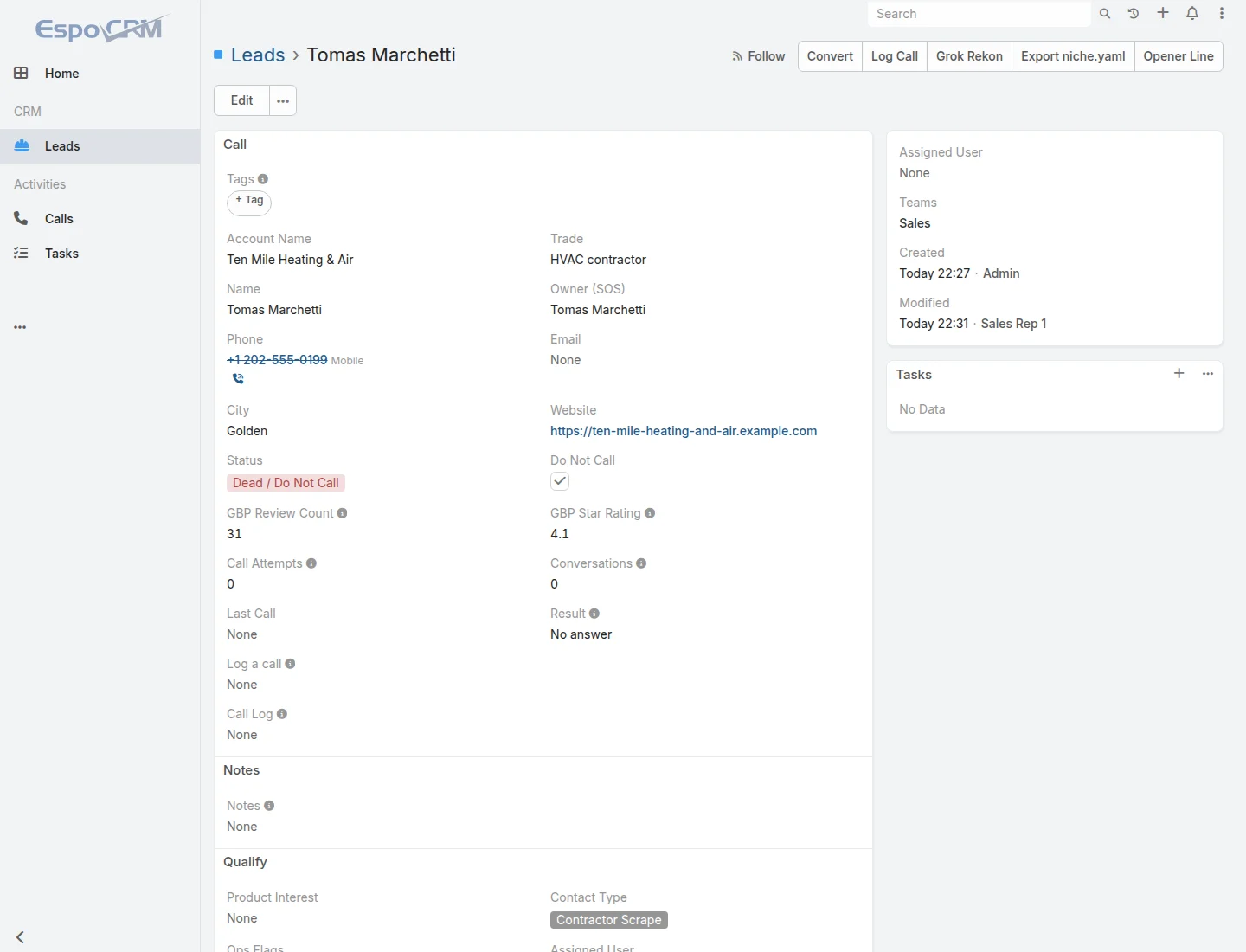Click the Grok Rekon button

point(969,56)
